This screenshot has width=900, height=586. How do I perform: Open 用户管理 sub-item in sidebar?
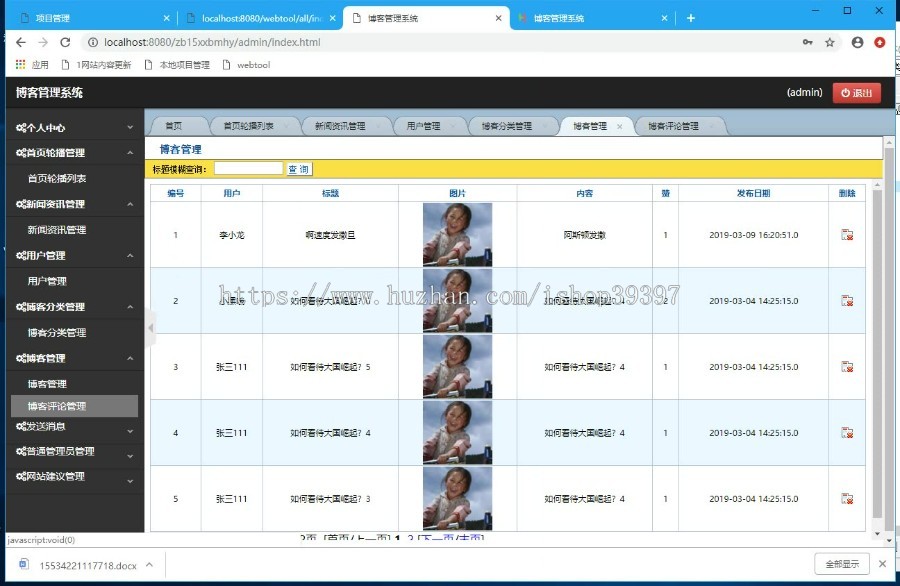pos(47,281)
